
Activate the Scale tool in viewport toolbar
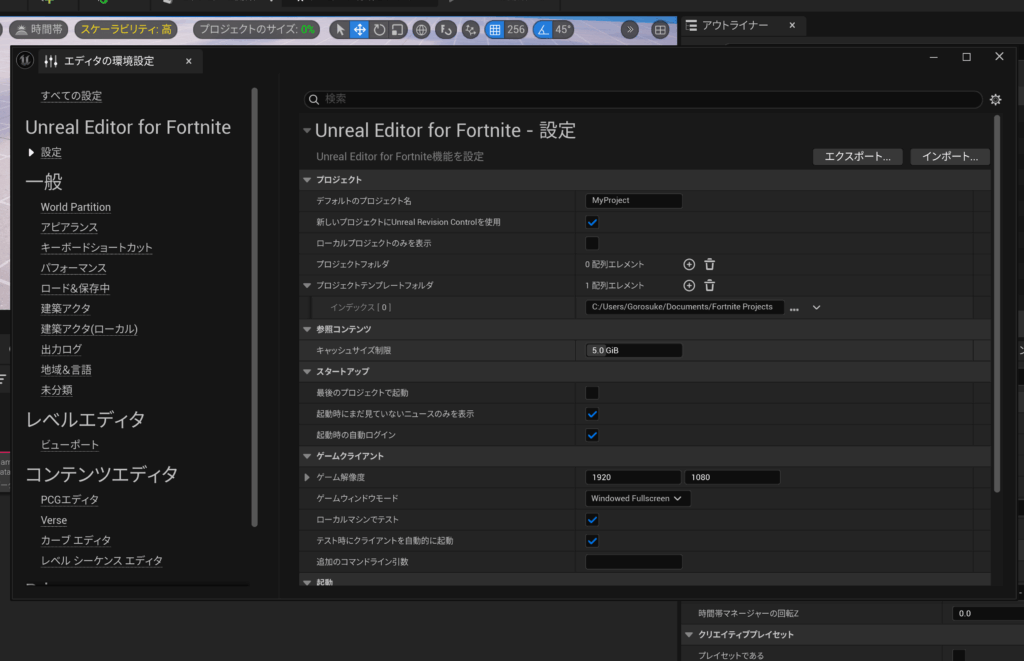click(398, 29)
